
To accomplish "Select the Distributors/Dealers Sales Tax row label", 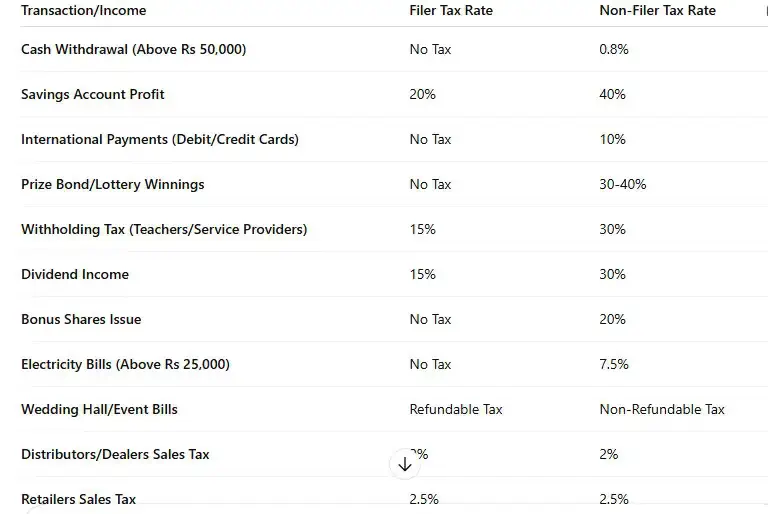I will (x=115, y=454).
